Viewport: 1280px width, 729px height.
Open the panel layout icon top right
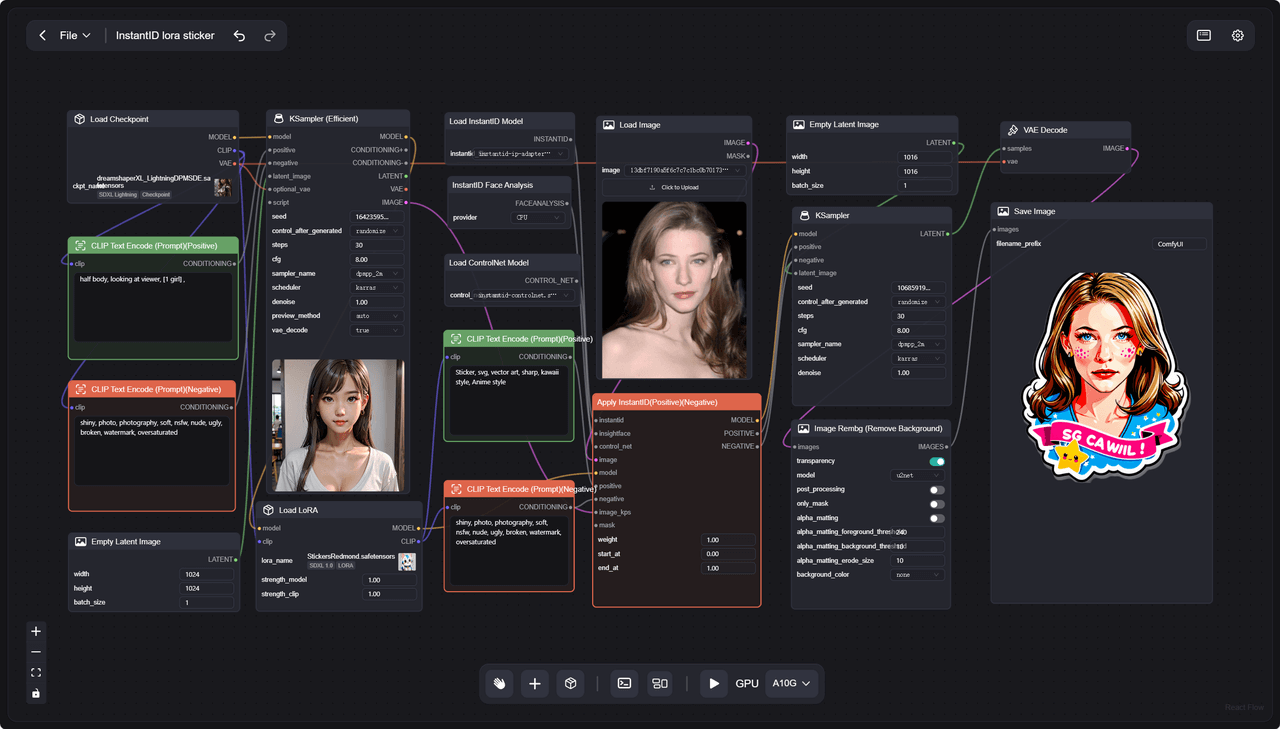(x=1204, y=35)
